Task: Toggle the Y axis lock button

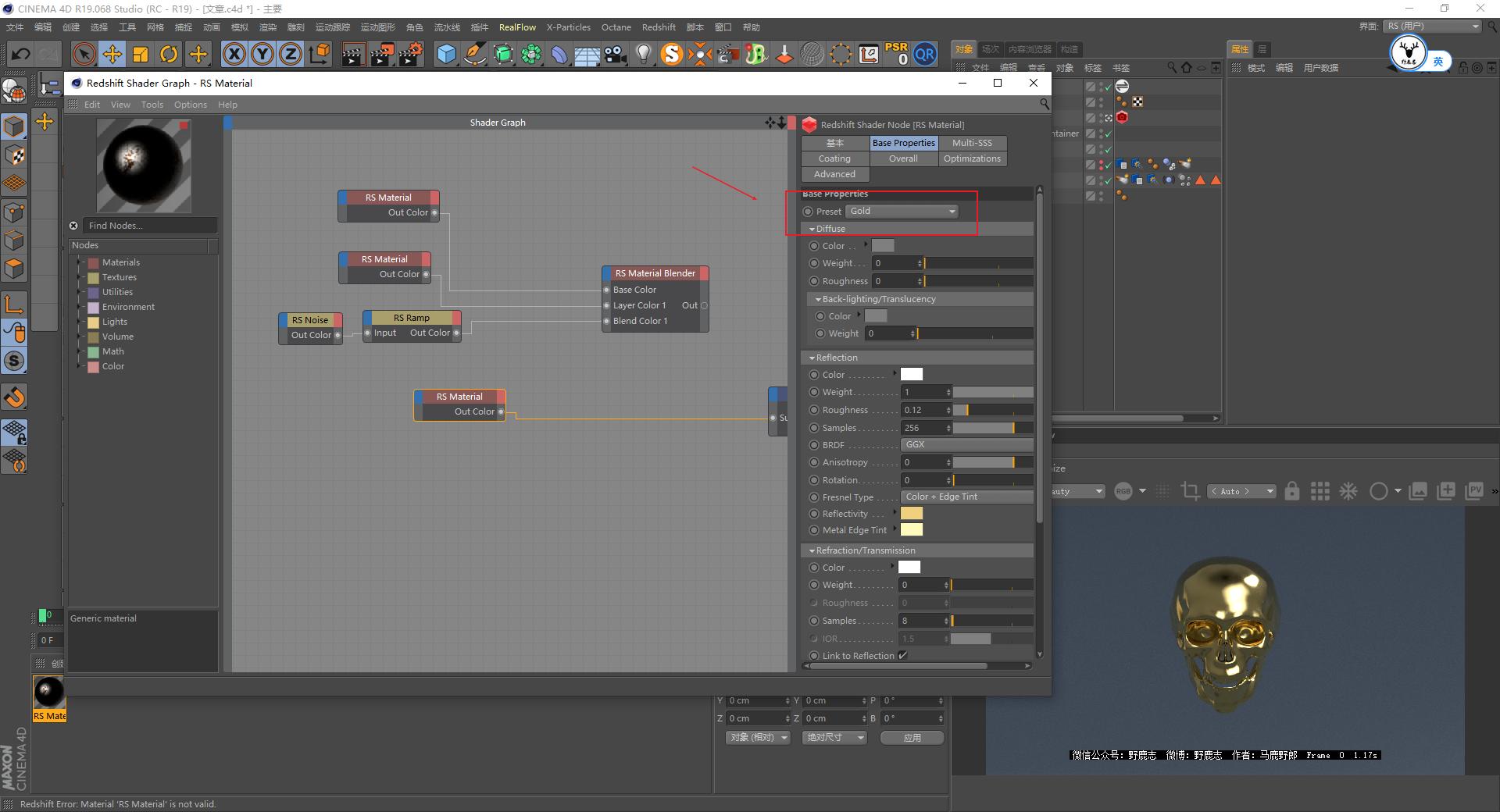Action: click(262, 54)
